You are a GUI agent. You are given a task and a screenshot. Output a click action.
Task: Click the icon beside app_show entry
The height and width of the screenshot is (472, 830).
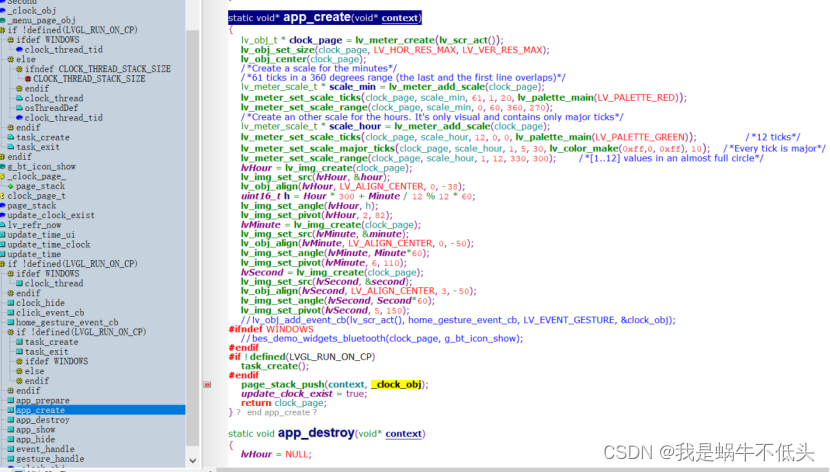point(11,430)
